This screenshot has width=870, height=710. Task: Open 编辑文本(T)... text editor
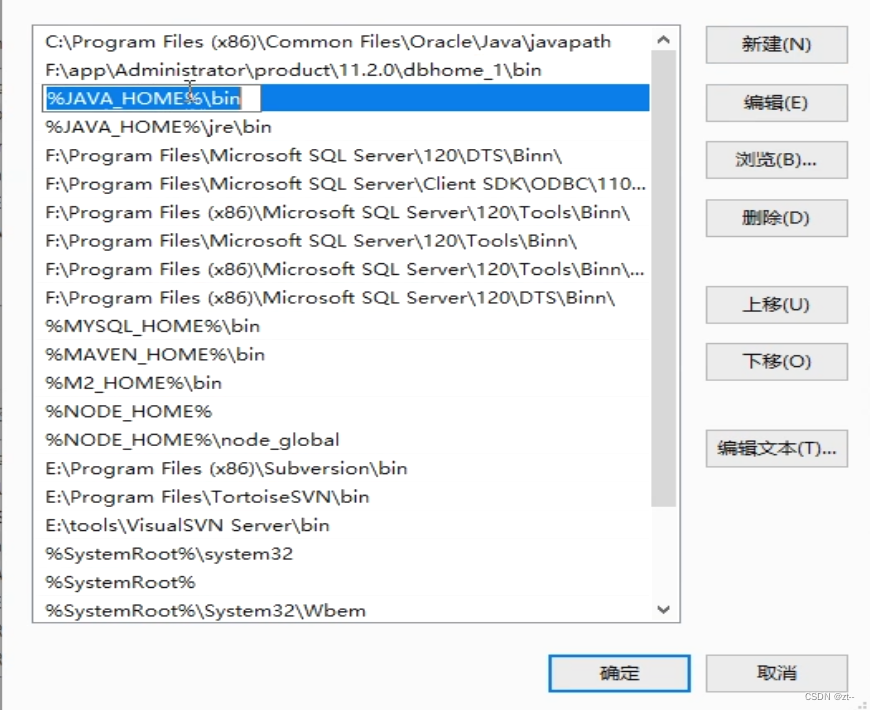pos(776,448)
